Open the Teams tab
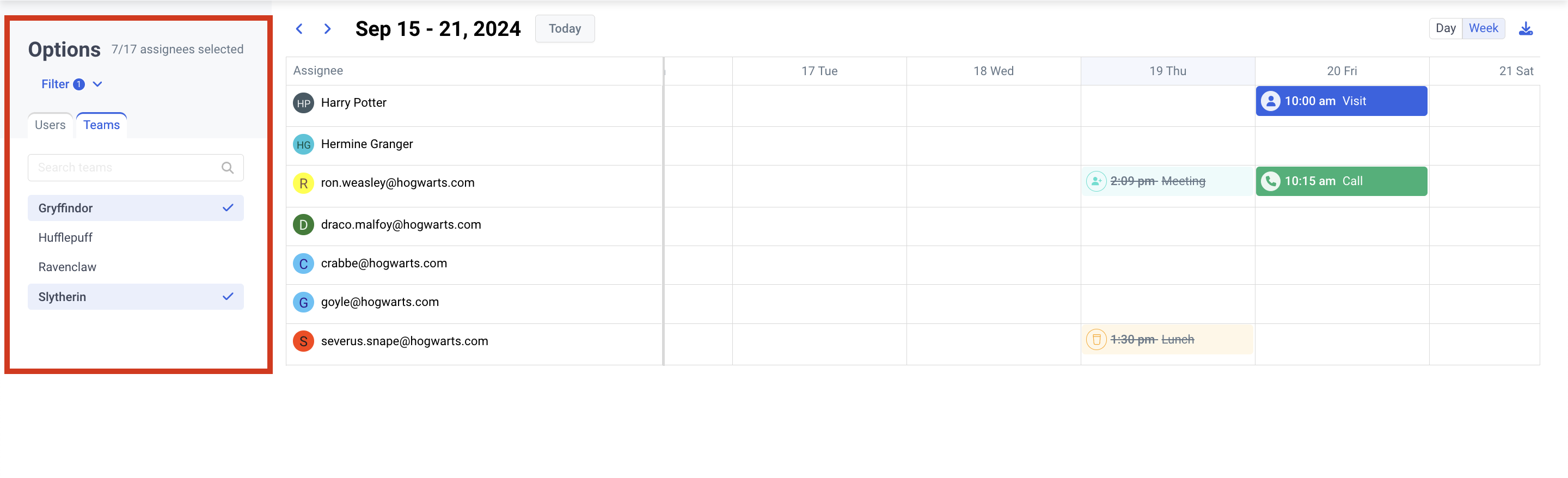 tap(101, 125)
